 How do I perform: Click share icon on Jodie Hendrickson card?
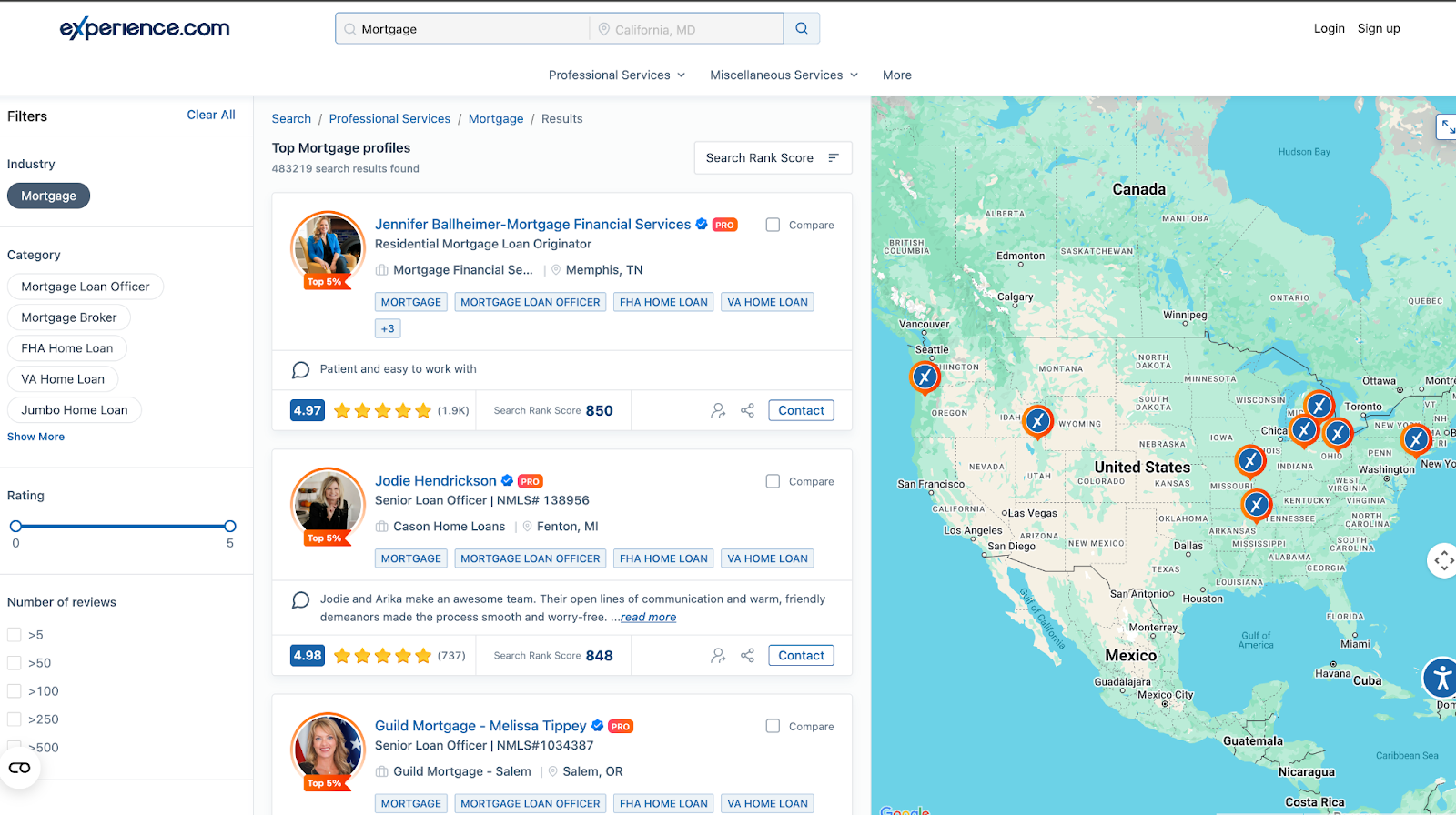pos(747,655)
